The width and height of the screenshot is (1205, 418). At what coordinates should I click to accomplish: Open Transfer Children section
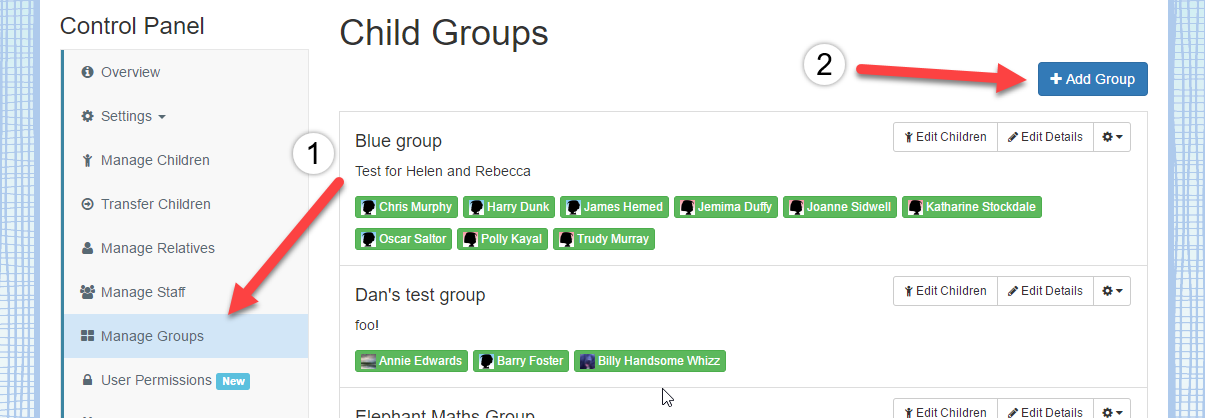[x=186, y=204]
